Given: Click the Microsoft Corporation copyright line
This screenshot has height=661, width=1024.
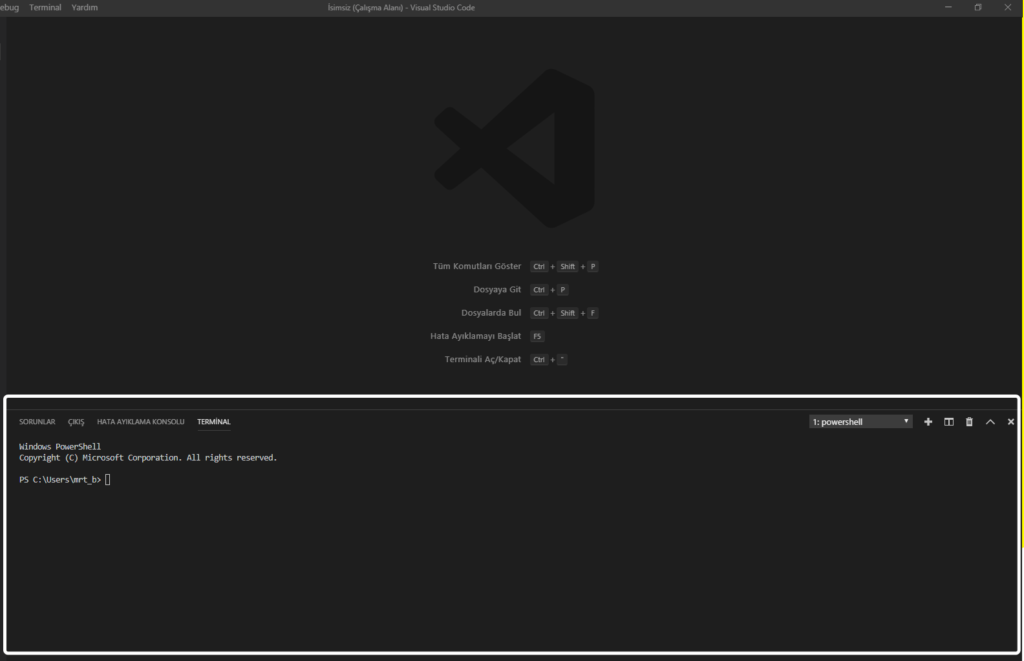Looking at the screenshot, I should coord(148,458).
